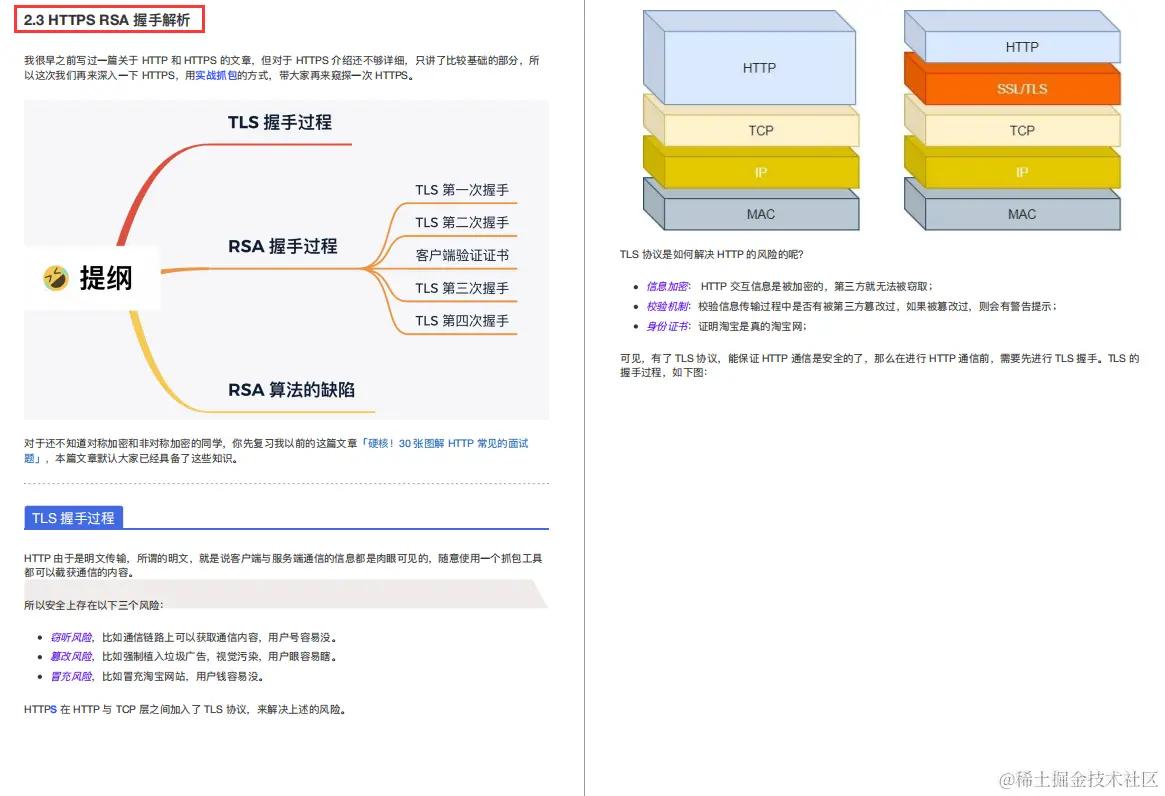Image resolution: width=1165 pixels, height=796 pixels.
Task: Click the 窃听风险 italic bullet text
Action: tap(71, 636)
